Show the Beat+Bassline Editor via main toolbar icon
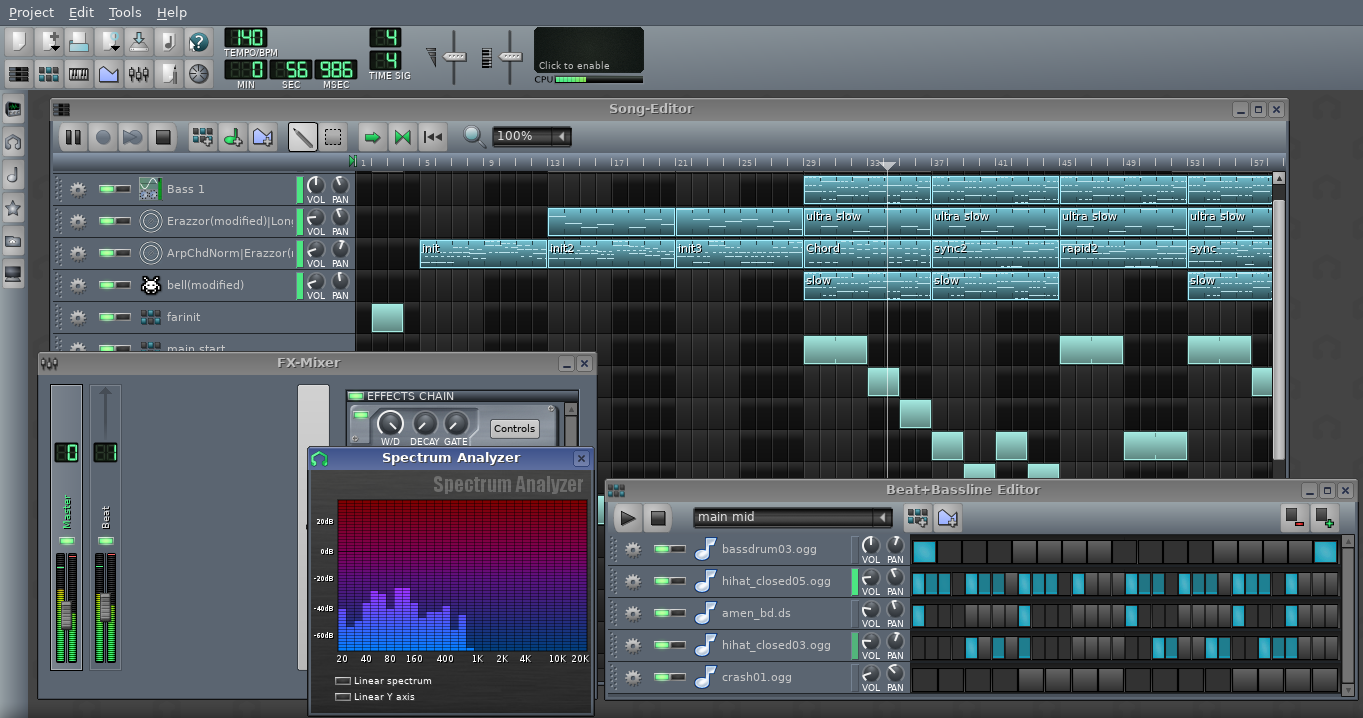The width and height of the screenshot is (1363, 718). (48, 73)
